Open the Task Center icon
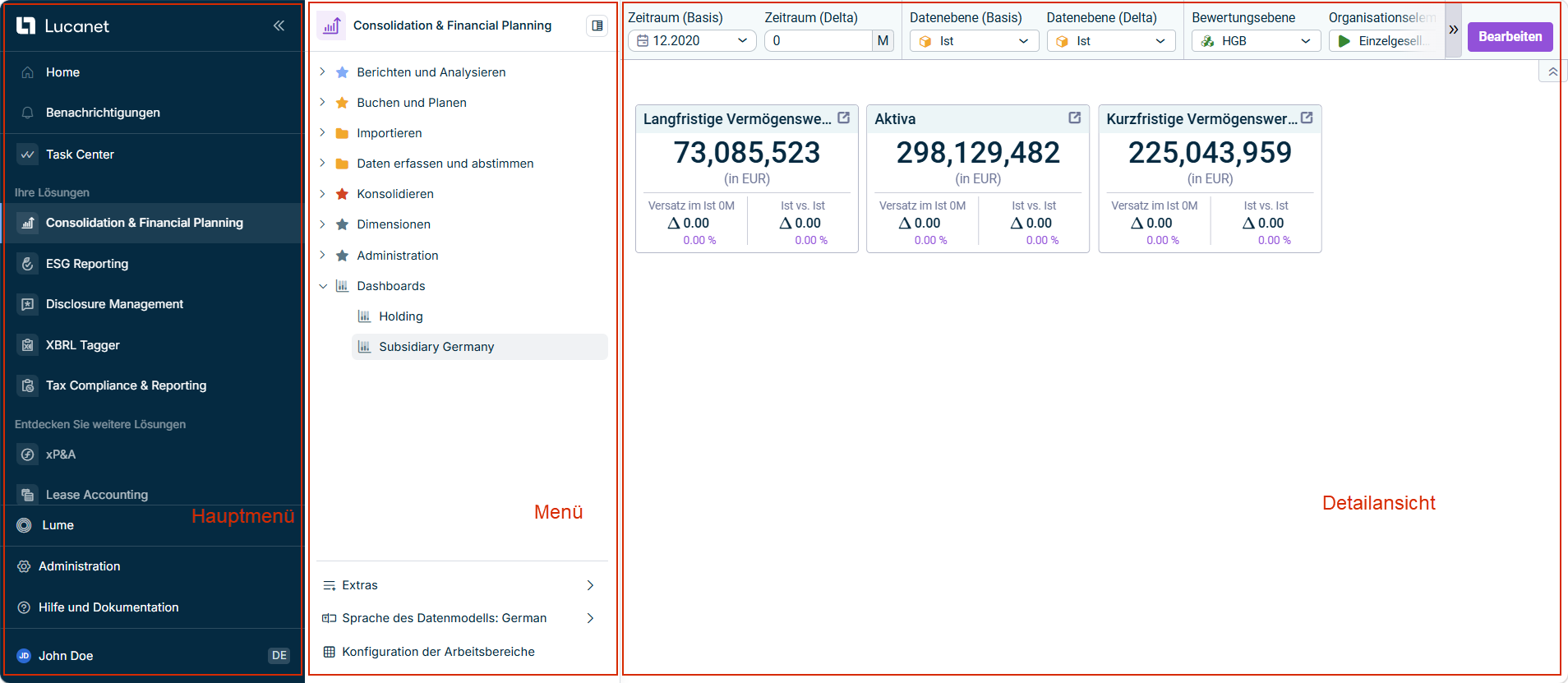Viewport: 1568px width, 683px height. pyautogui.click(x=28, y=155)
